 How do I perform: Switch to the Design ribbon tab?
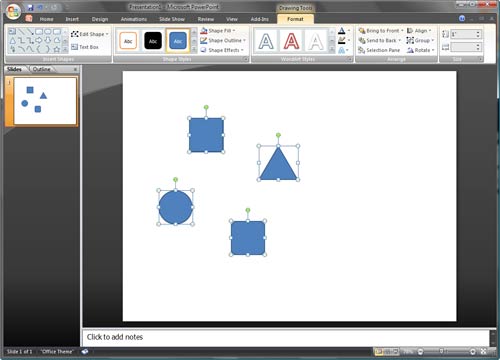coord(100,19)
